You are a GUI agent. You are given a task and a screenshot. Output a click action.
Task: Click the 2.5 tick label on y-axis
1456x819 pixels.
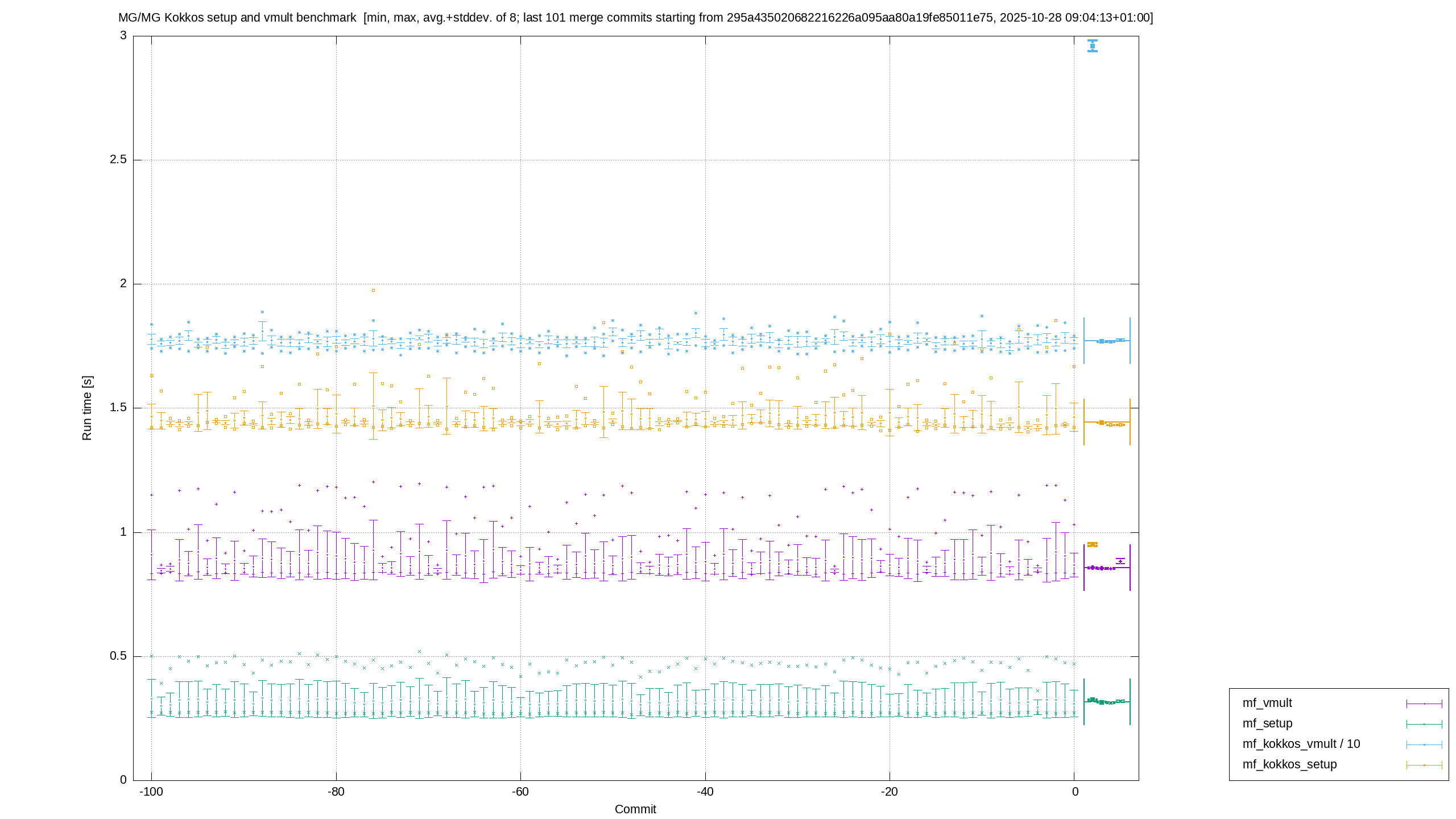coord(118,159)
